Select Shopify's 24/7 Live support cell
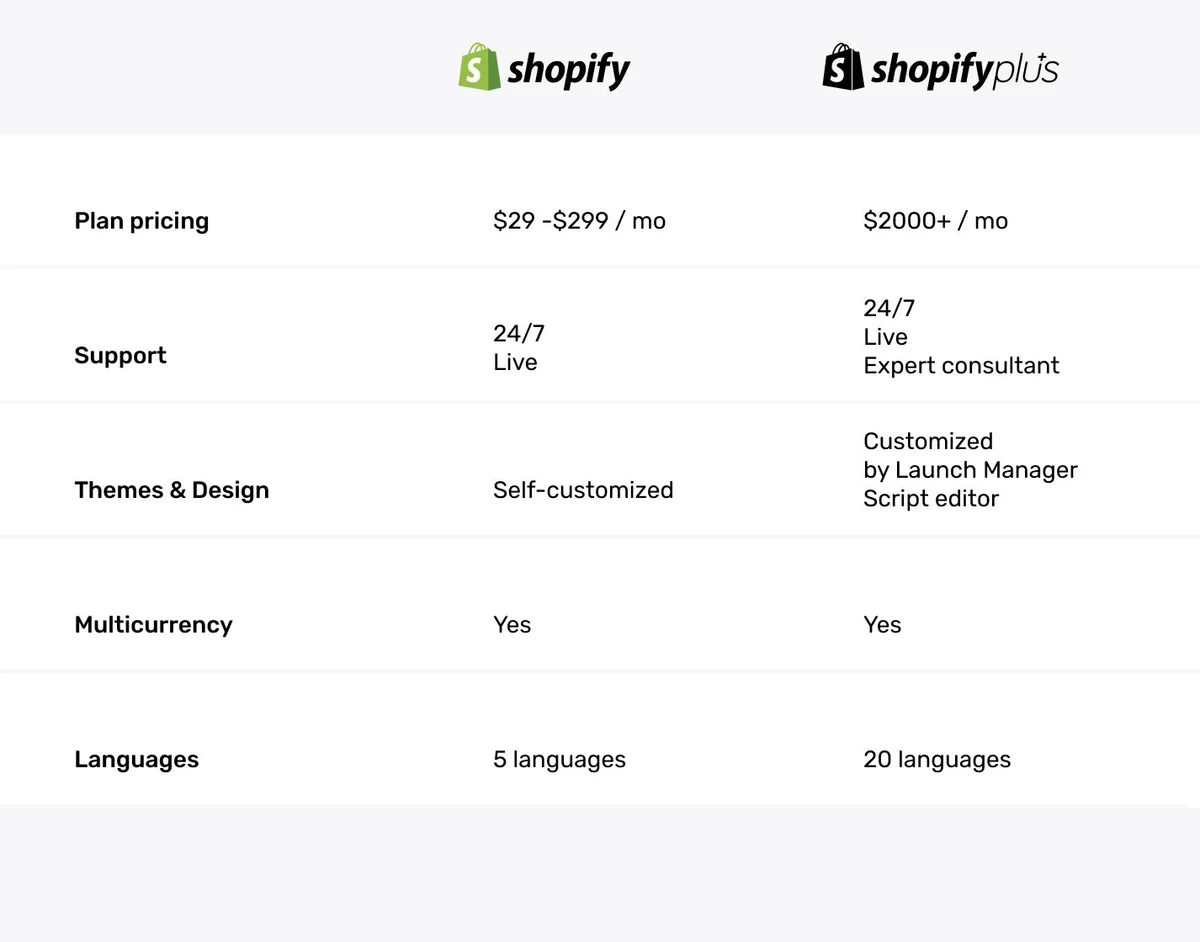Image resolution: width=1200 pixels, height=942 pixels. [519, 348]
